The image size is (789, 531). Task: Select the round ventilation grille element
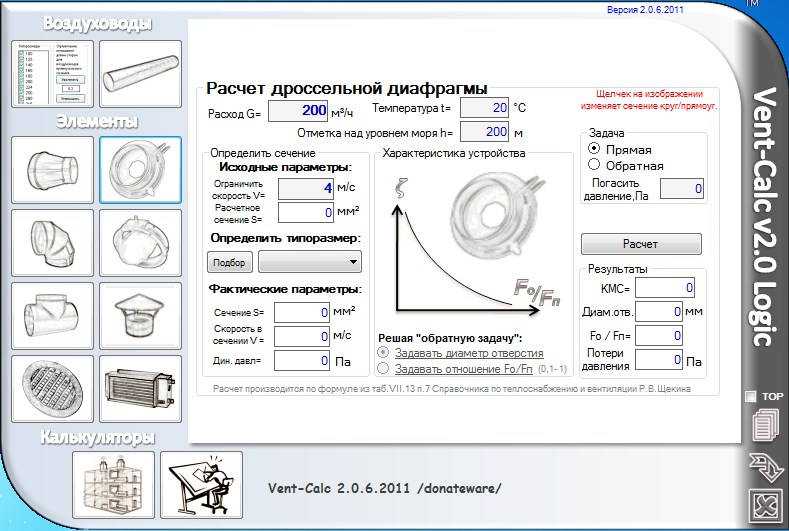tap(52, 389)
